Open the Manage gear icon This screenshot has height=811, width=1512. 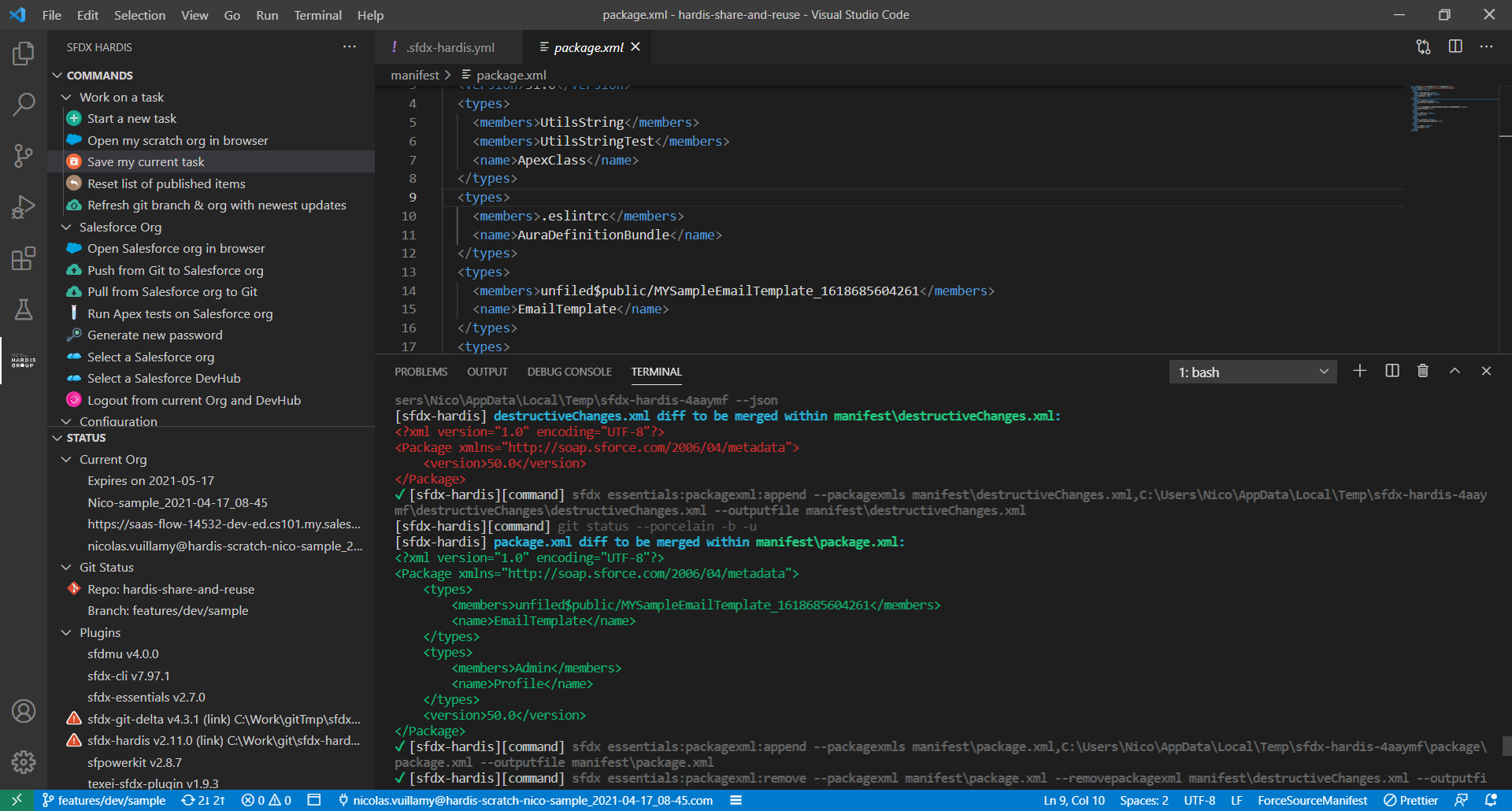coord(24,762)
